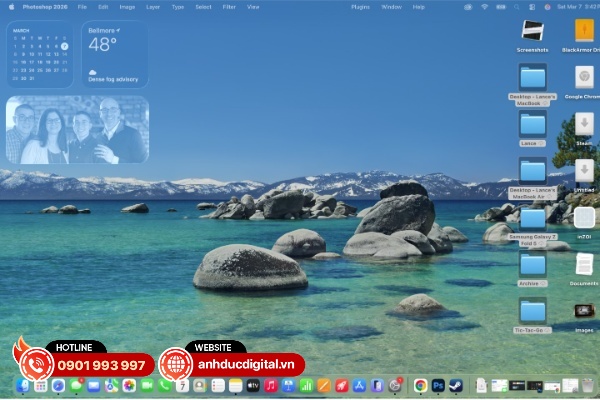The width and height of the screenshot is (600, 400).
Task: Open the App Store from the Dock
Action: pos(359,386)
